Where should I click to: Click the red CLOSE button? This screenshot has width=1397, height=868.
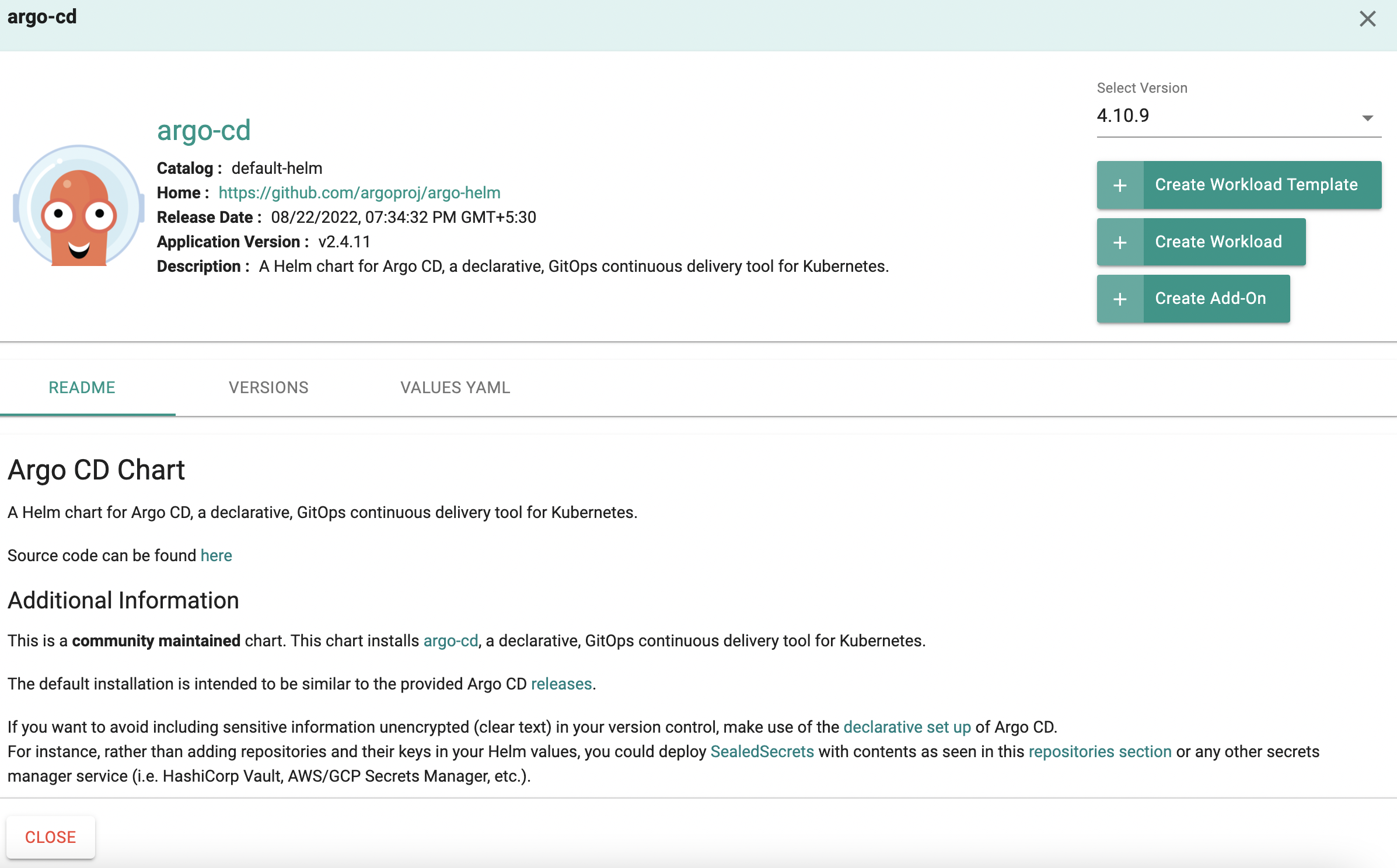[51, 837]
